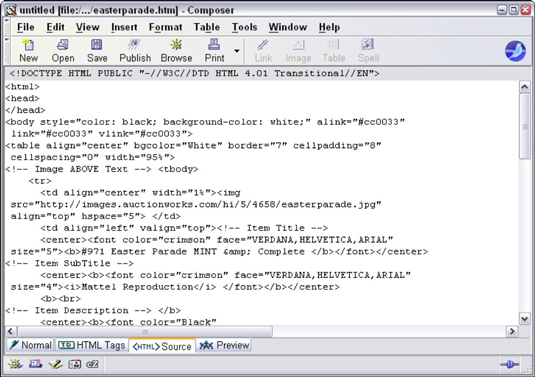The image size is (535, 377).
Task: Click the Item Description comment line
Action: pos(93,310)
